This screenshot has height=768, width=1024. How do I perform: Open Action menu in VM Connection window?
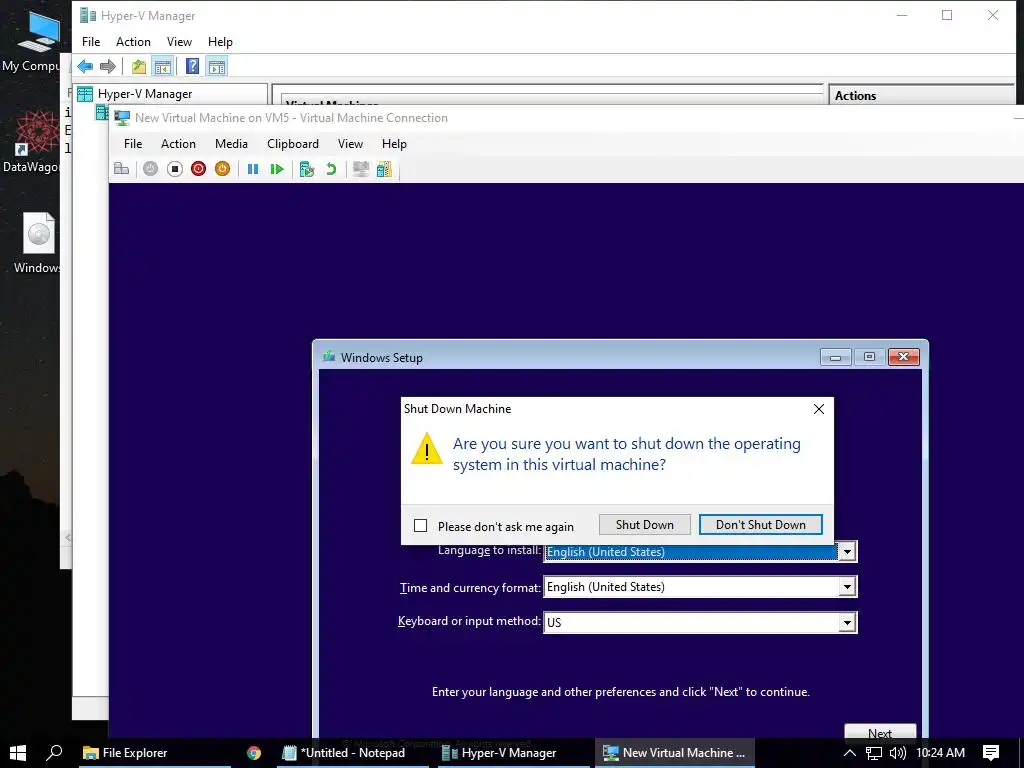click(178, 144)
